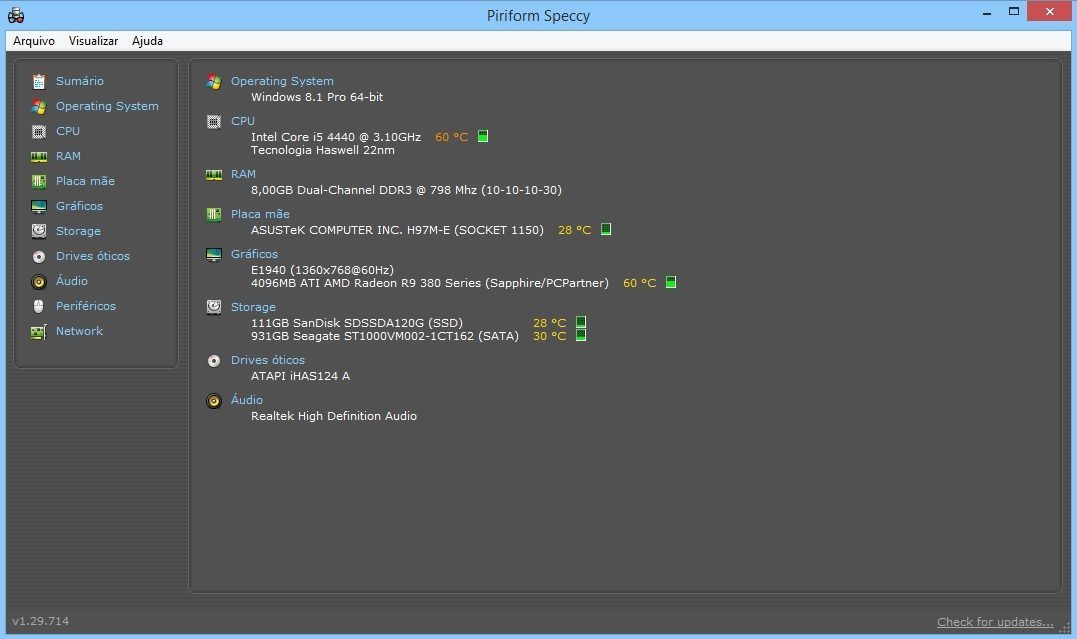This screenshot has height=639, width=1077.
Task: Click the Operating System heading link in summary
Action: tap(282, 81)
